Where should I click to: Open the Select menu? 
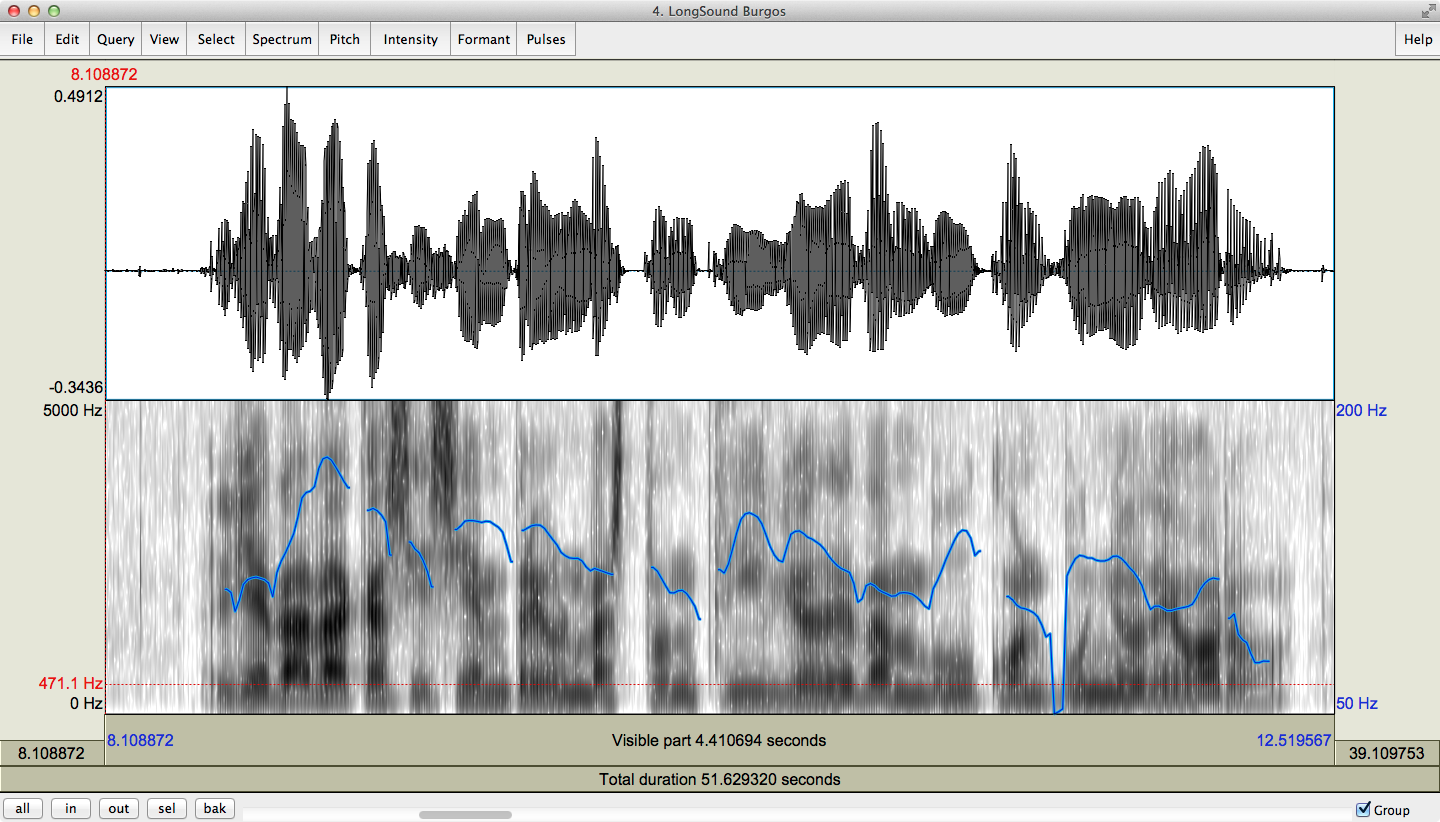[x=216, y=39]
